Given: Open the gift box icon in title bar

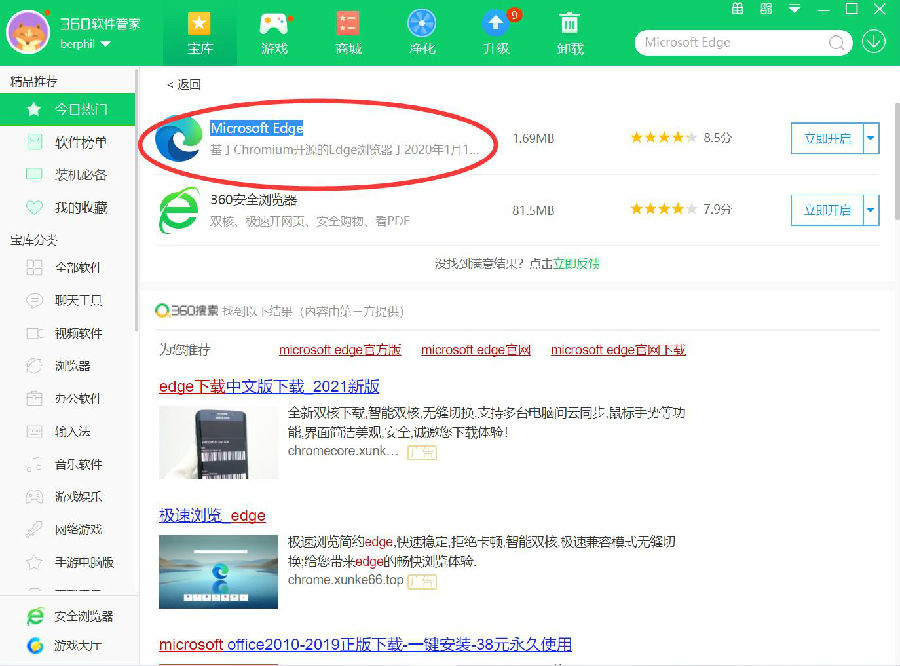Looking at the screenshot, I should click(x=738, y=9).
